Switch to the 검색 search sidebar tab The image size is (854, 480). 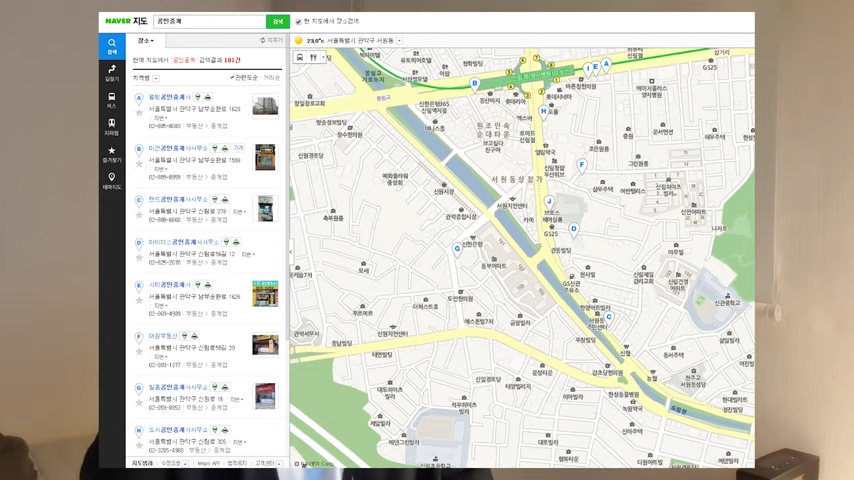coord(111,46)
